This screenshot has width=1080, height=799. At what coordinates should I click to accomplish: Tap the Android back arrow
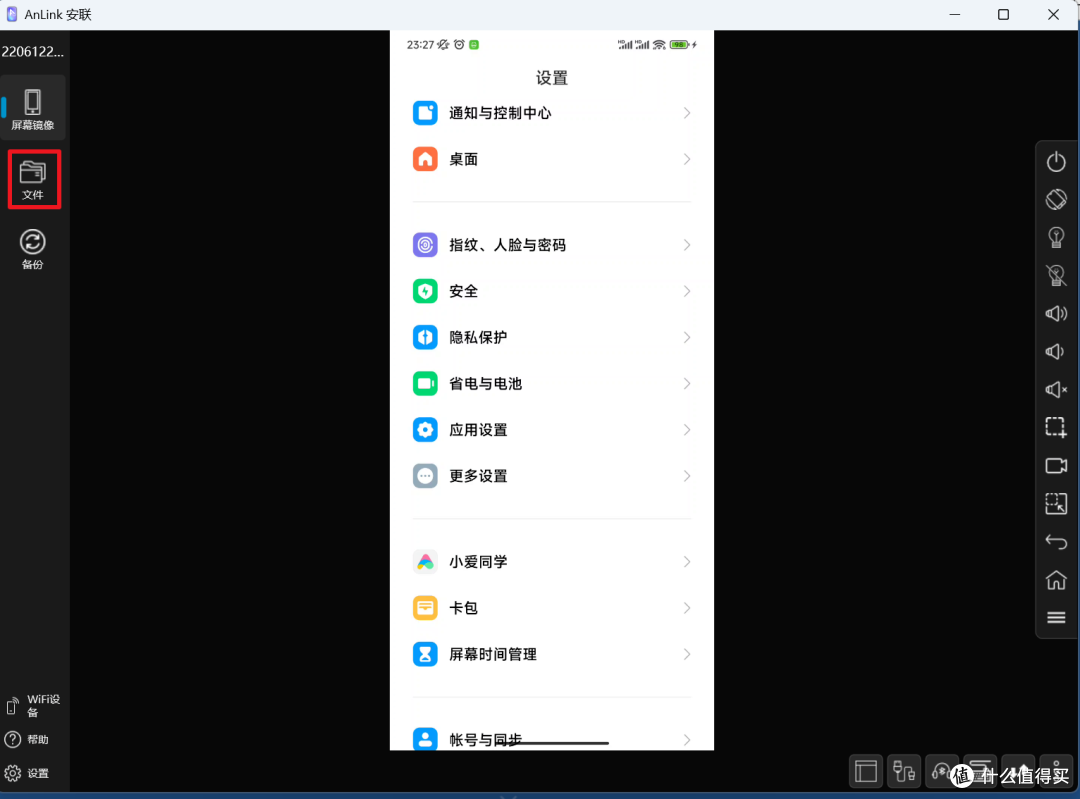[x=1056, y=541]
